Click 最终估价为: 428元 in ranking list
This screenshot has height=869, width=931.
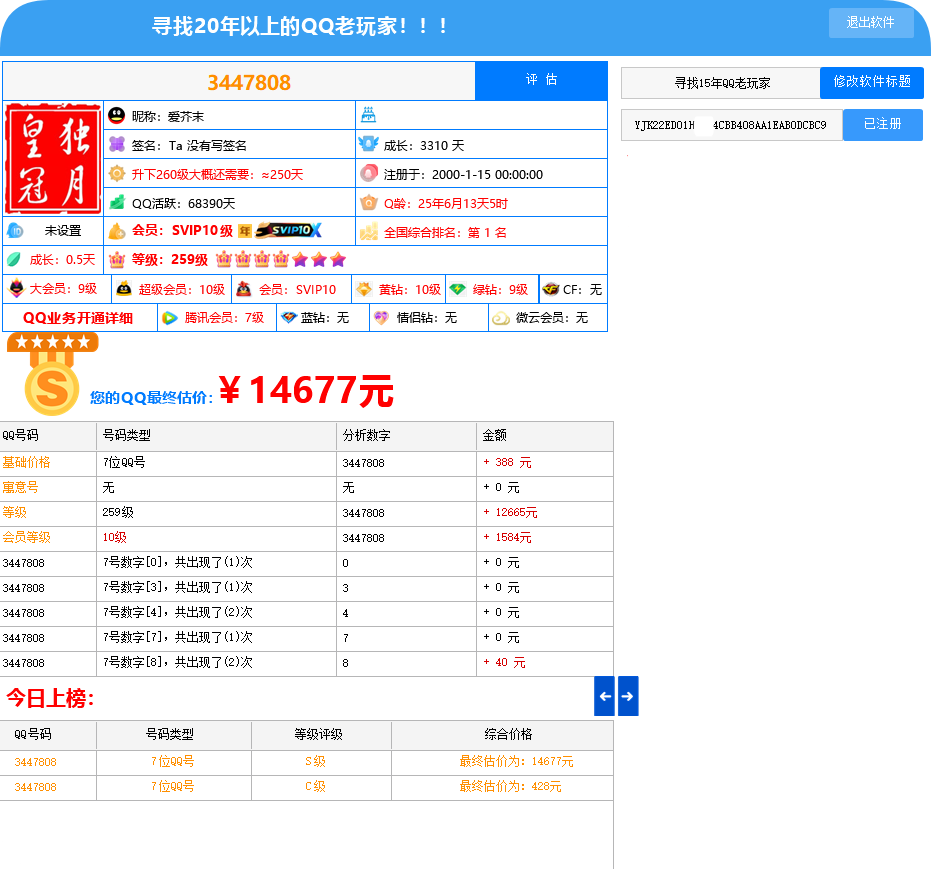(510, 786)
